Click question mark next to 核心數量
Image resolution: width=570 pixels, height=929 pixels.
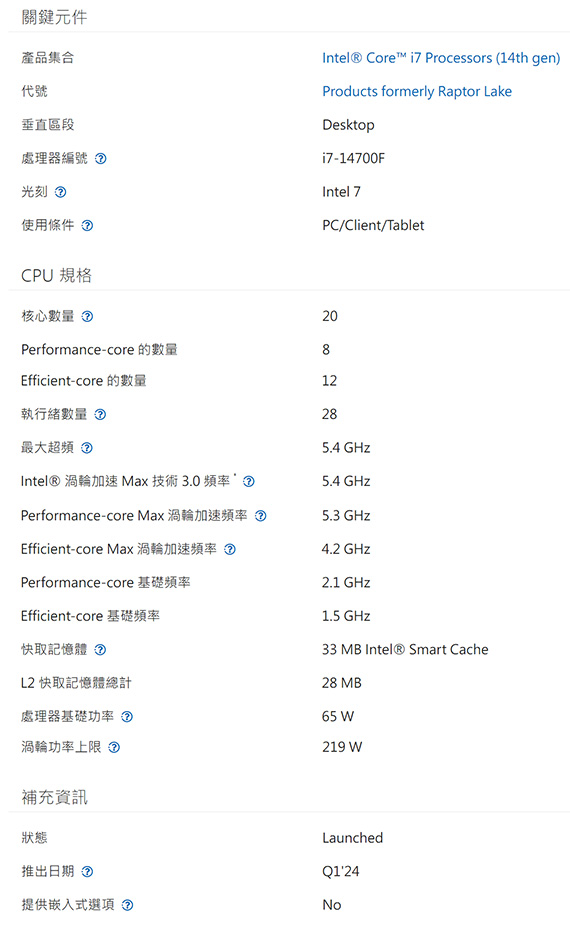click(x=87, y=316)
